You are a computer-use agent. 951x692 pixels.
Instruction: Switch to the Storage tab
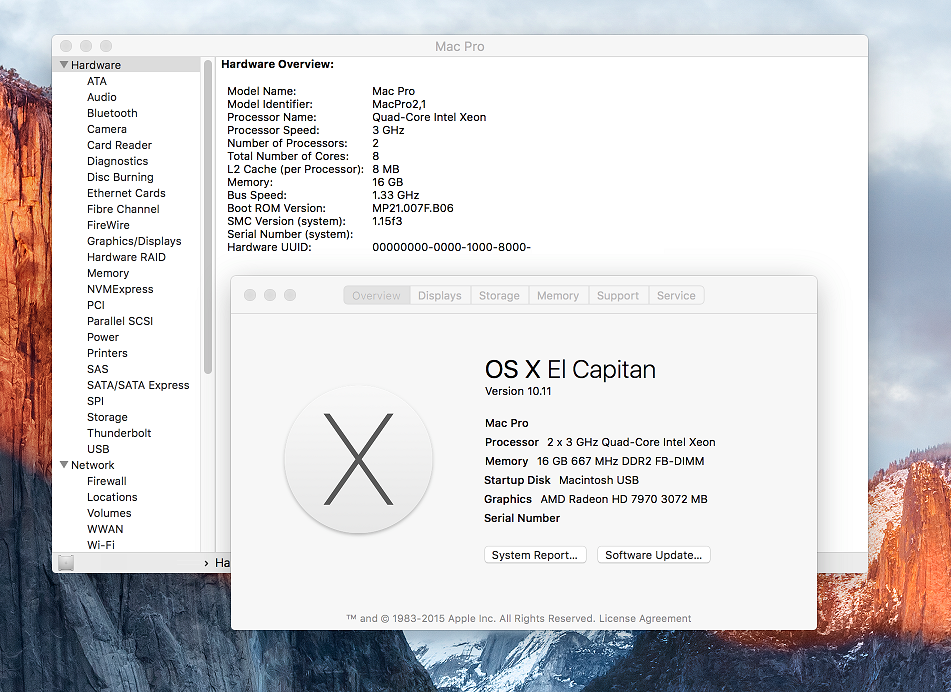pyautogui.click(x=499, y=295)
